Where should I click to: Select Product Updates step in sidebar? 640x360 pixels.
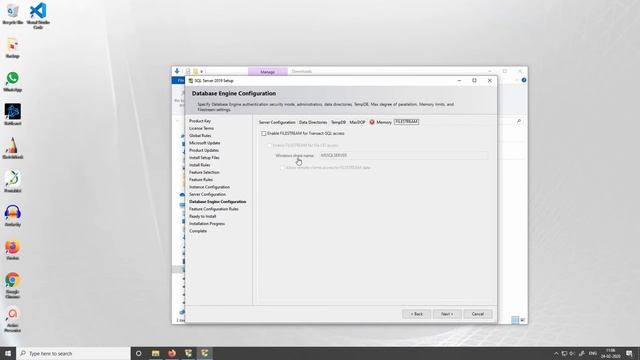pyautogui.click(x=204, y=150)
